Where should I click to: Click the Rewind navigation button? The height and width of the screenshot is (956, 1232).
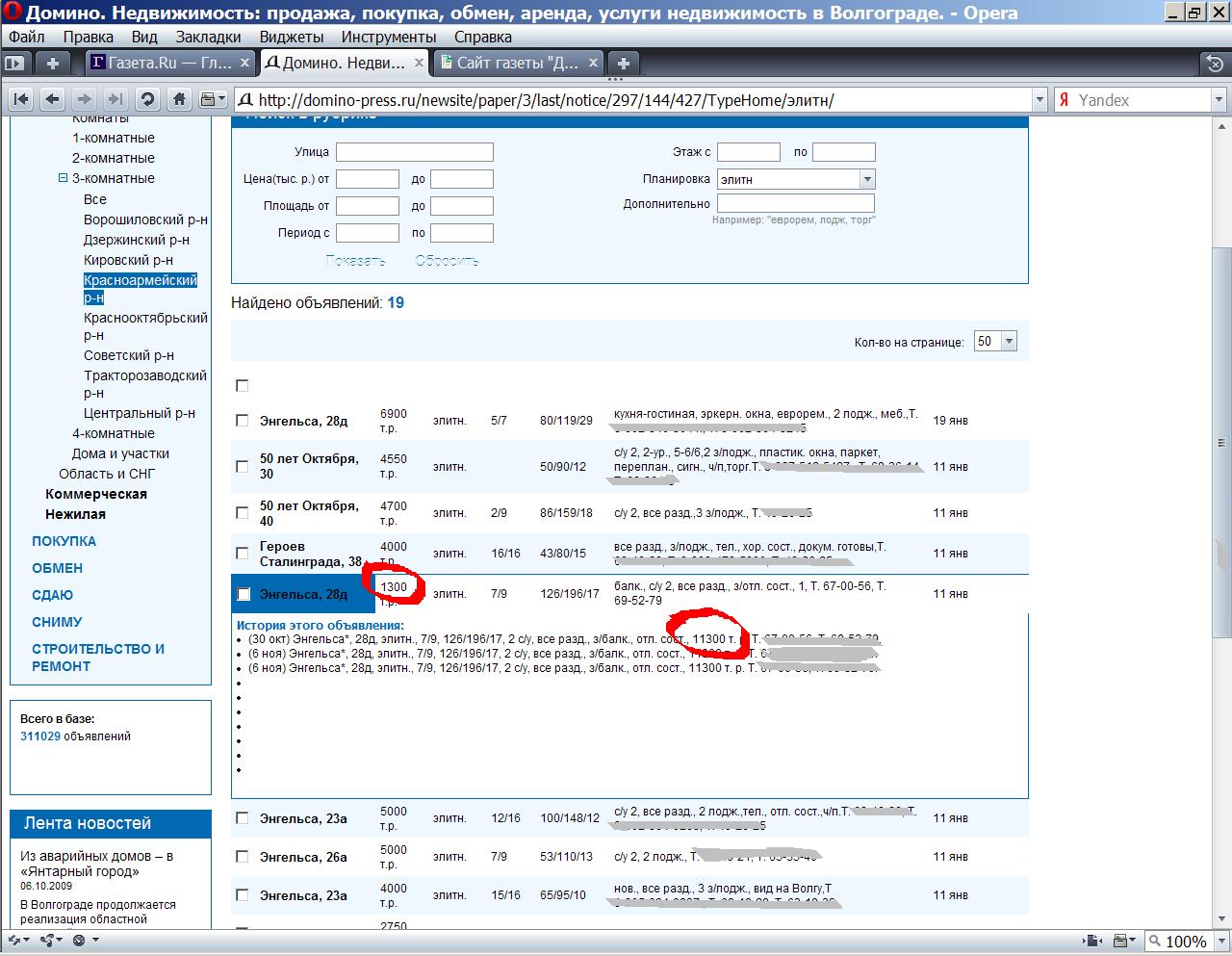pyautogui.click(x=21, y=99)
